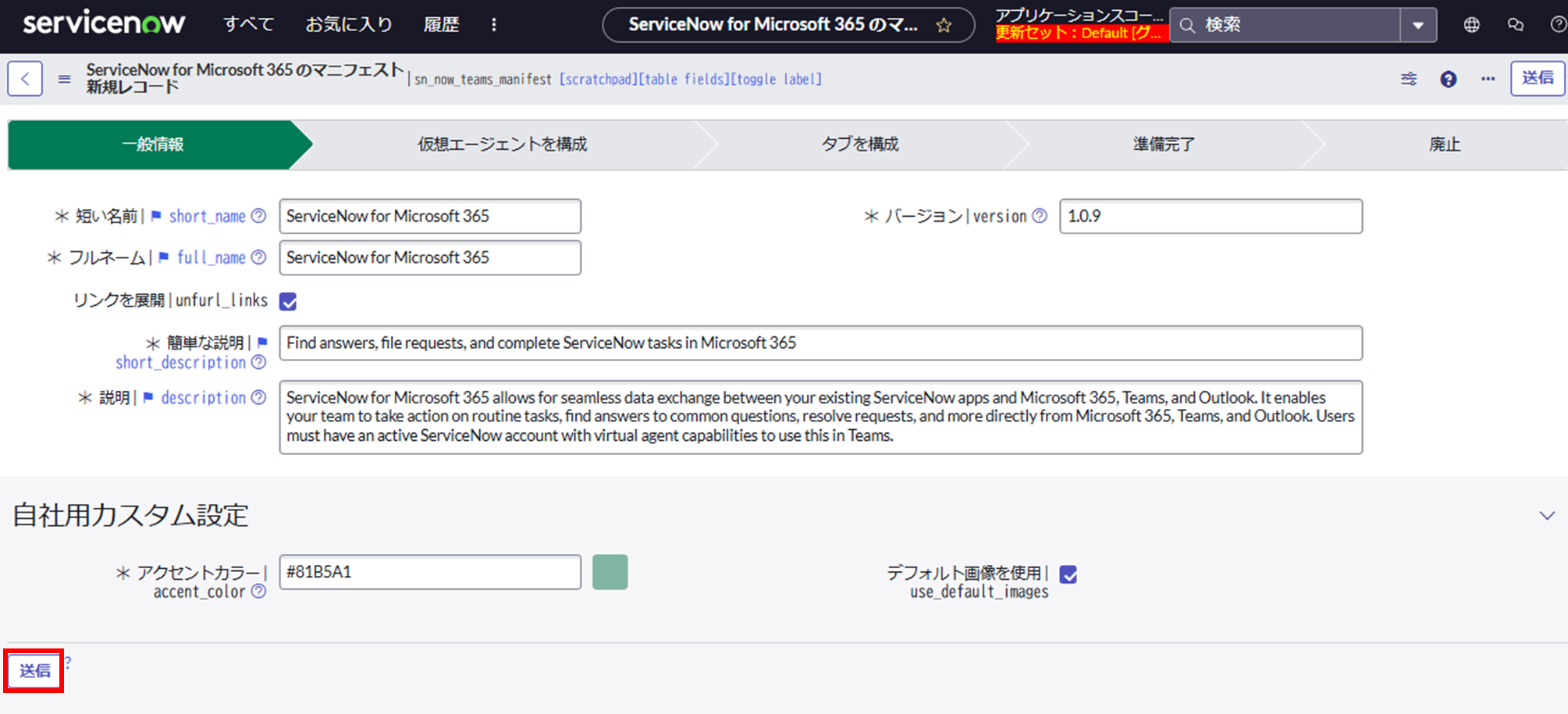Collapse the 自社用カスタム設定 section
Image resolution: width=1568 pixels, height=714 pixels.
[1547, 516]
